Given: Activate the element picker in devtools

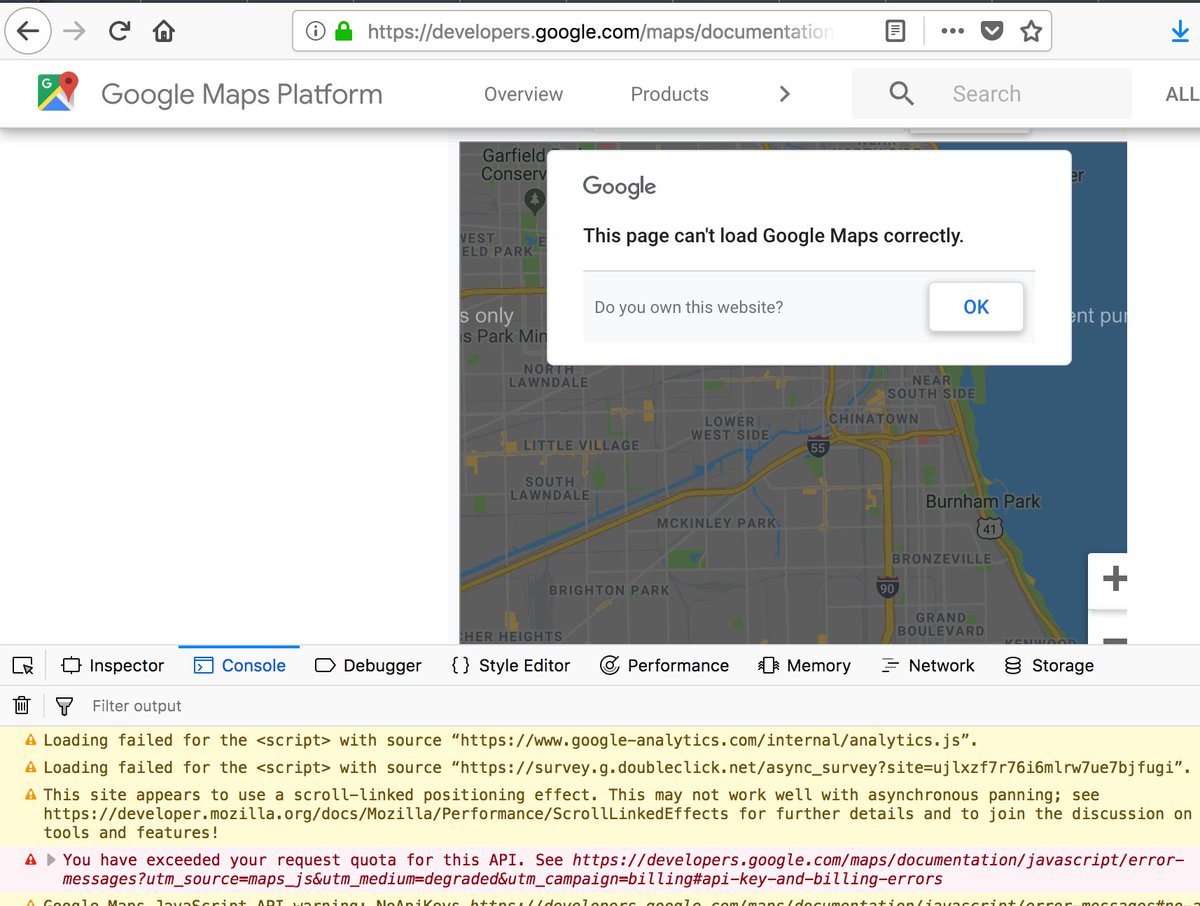Looking at the screenshot, I should [23, 666].
